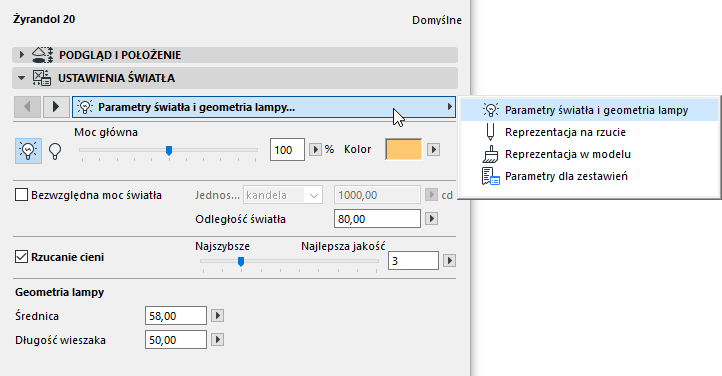
Task: Click the PODGLĄD I POŁOŻENIE section icon
Action: (x=42, y=55)
